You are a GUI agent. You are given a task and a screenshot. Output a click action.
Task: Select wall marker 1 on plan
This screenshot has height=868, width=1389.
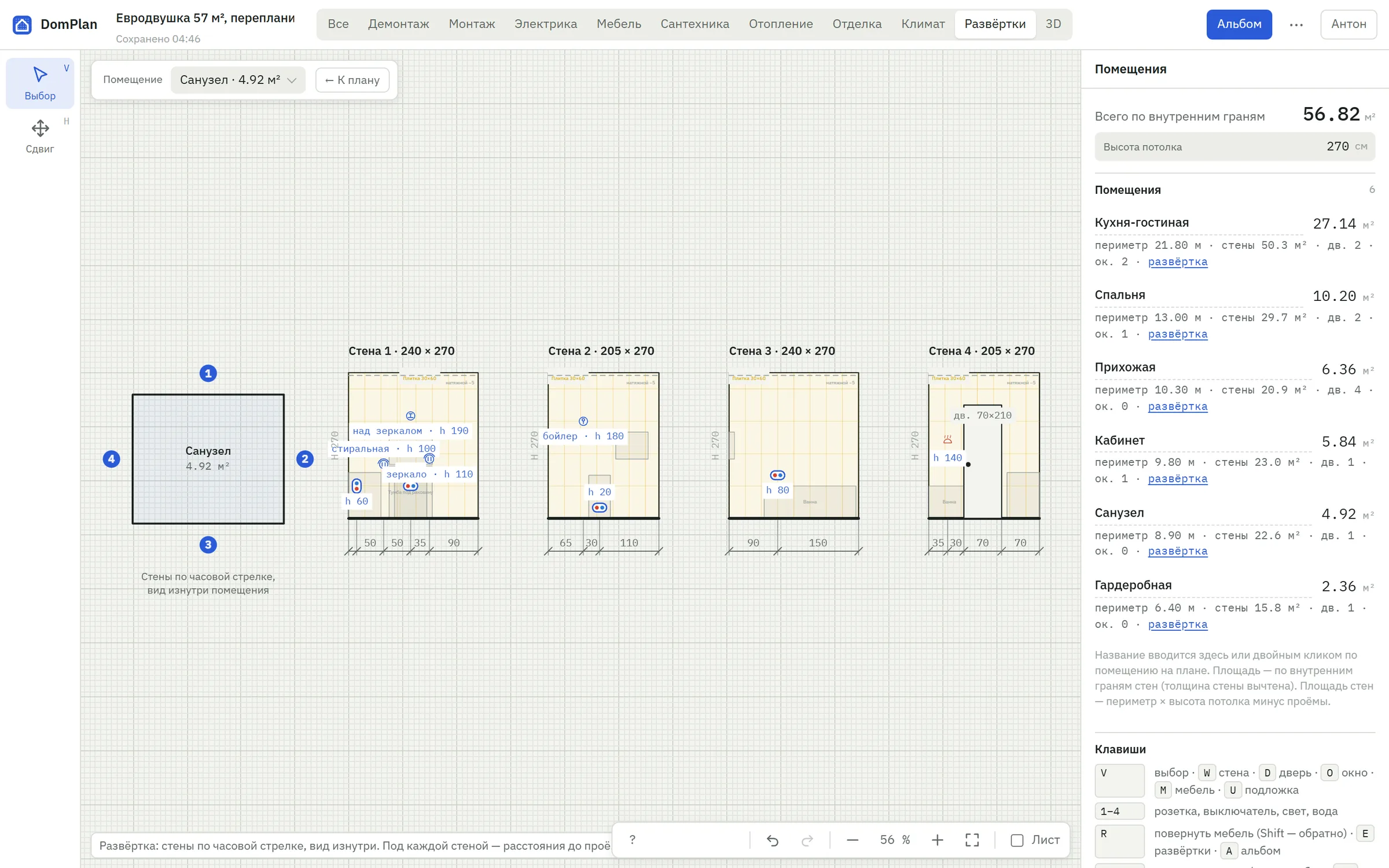pyautogui.click(x=208, y=373)
